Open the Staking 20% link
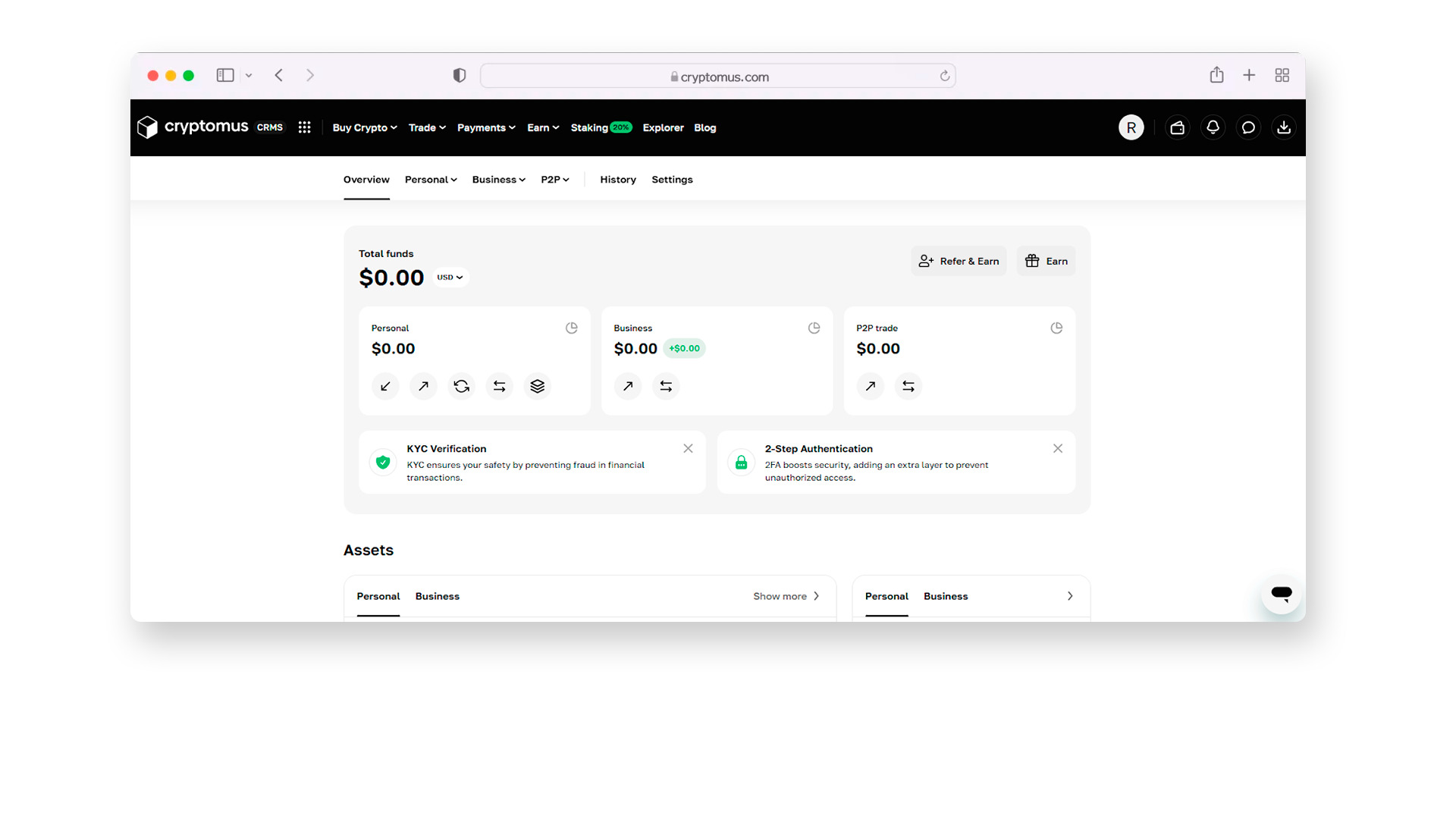Viewport: 1456px width, 819px height. [601, 127]
